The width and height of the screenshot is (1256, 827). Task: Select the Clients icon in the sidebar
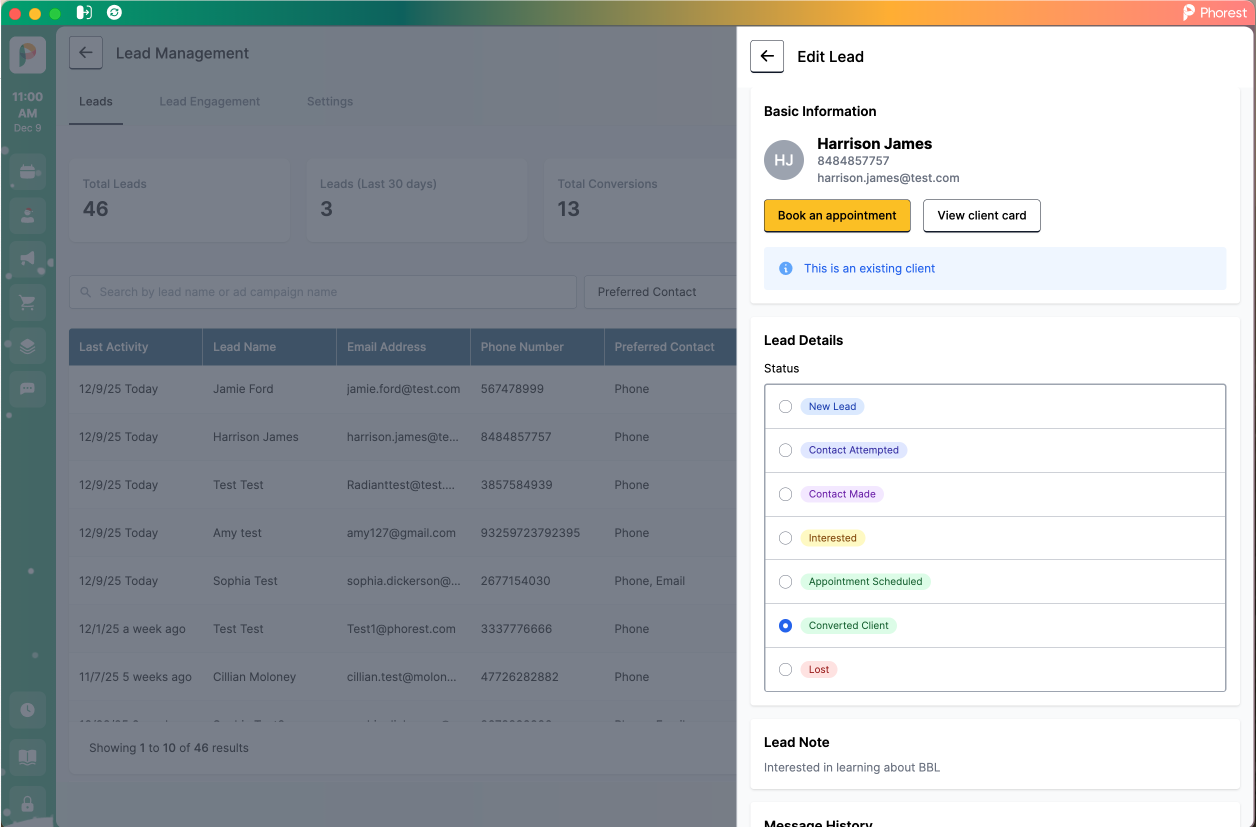(27, 215)
